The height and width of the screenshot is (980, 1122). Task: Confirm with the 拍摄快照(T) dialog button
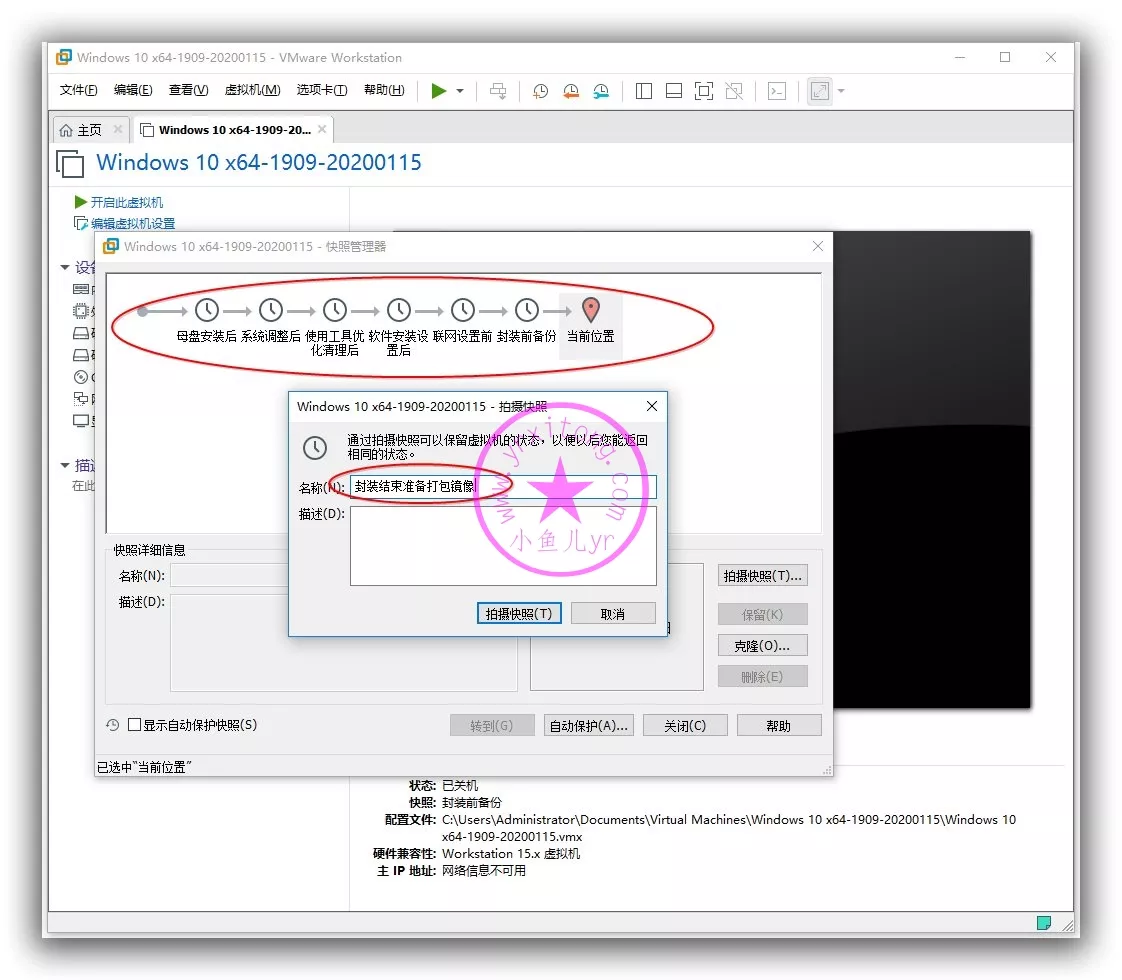(x=519, y=614)
